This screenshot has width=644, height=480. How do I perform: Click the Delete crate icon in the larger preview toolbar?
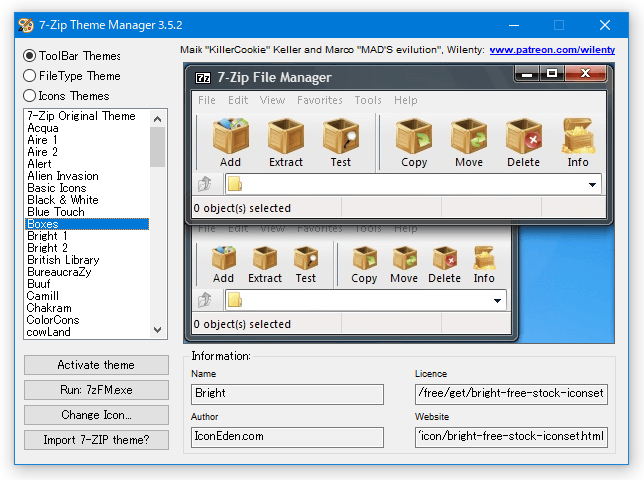(x=524, y=136)
